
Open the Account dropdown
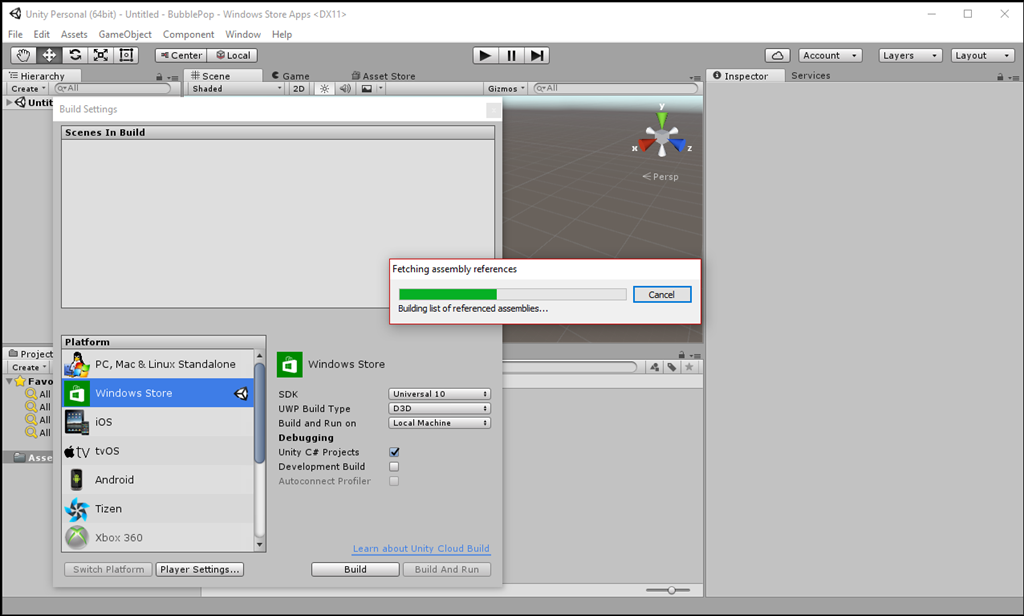click(830, 56)
